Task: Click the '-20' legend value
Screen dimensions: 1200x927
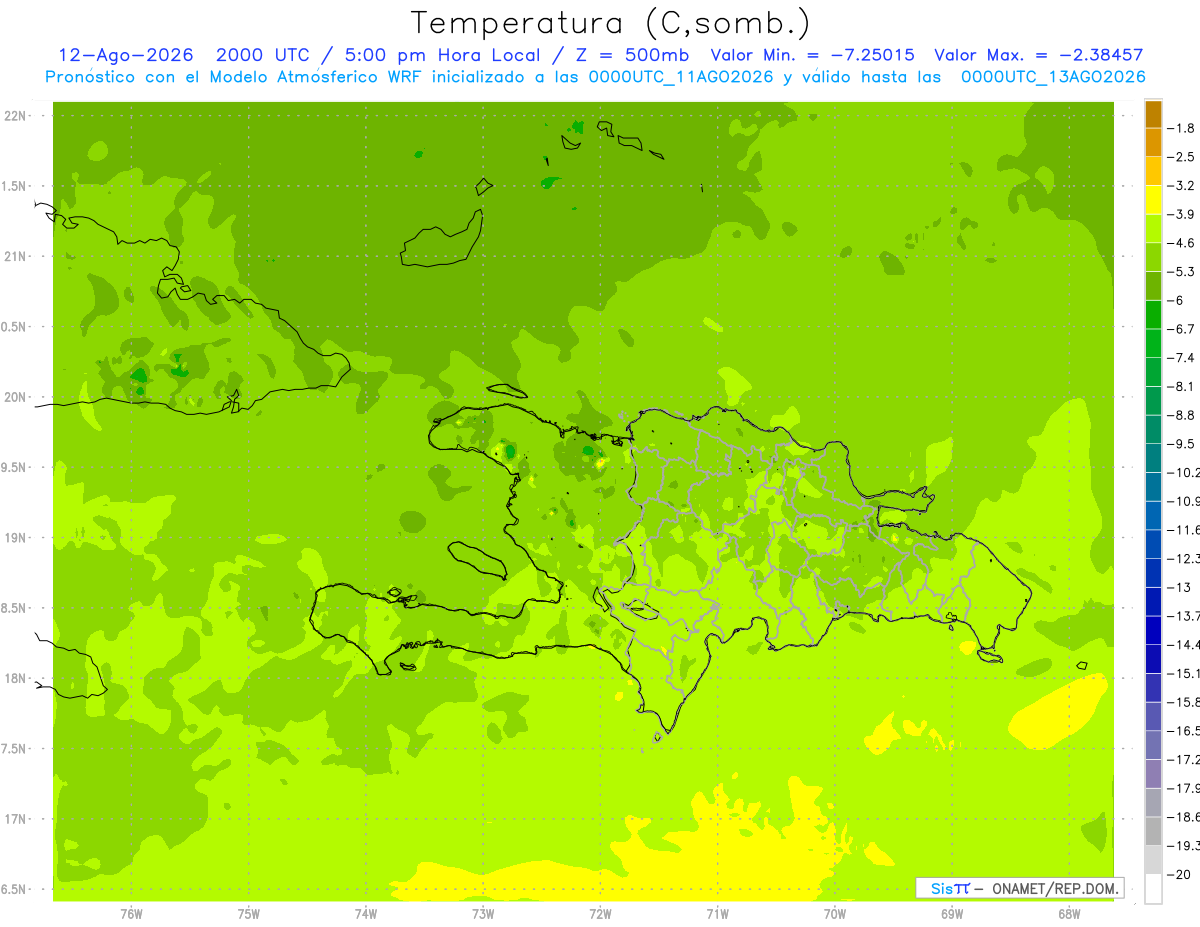Action: coord(1179,874)
